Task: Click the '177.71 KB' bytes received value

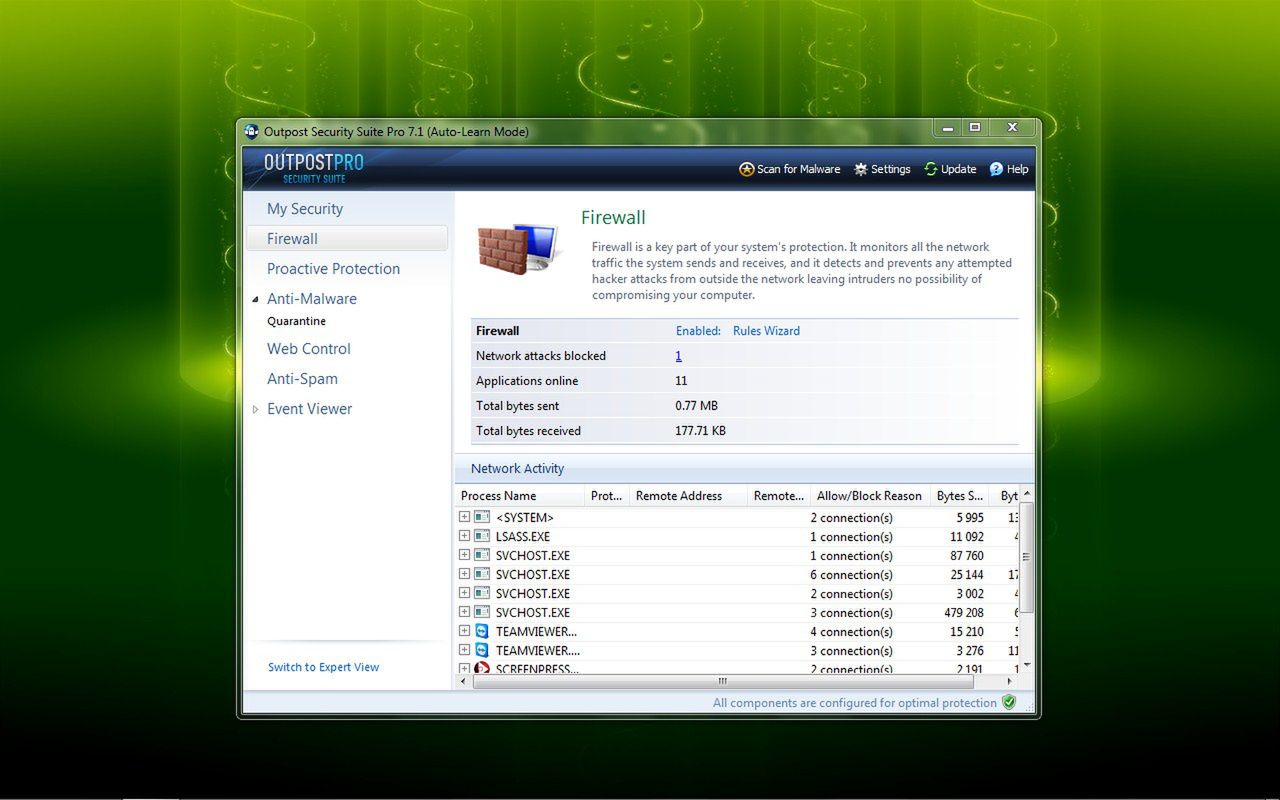Action: [700, 431]
